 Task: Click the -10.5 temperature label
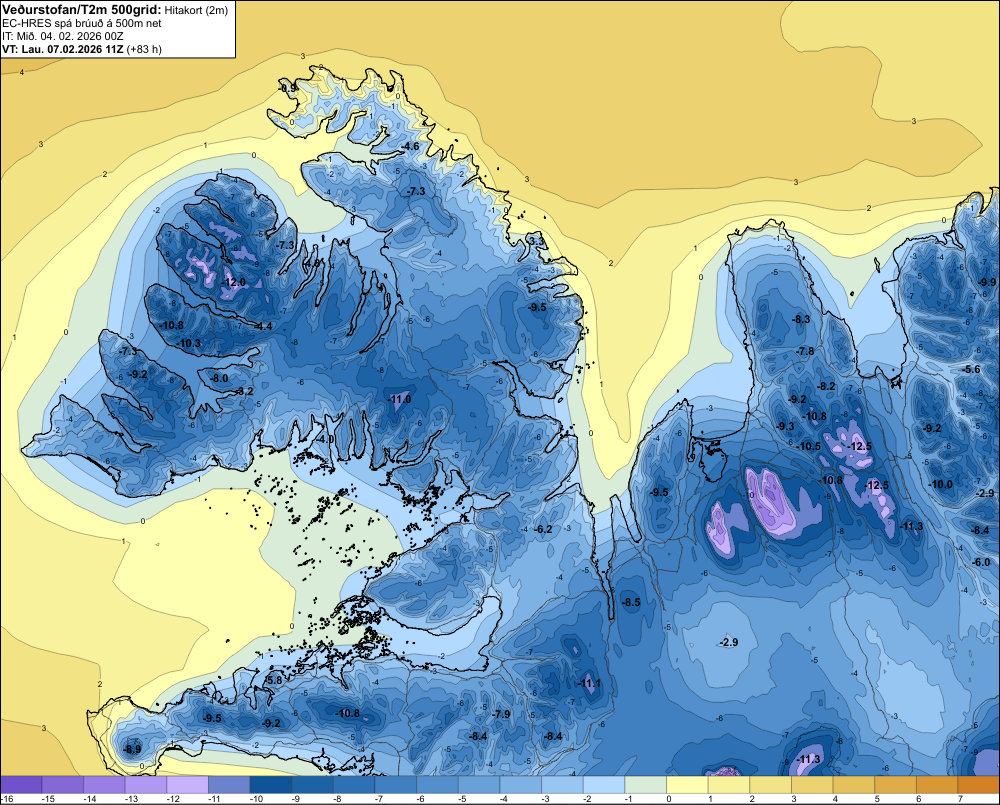809,446
